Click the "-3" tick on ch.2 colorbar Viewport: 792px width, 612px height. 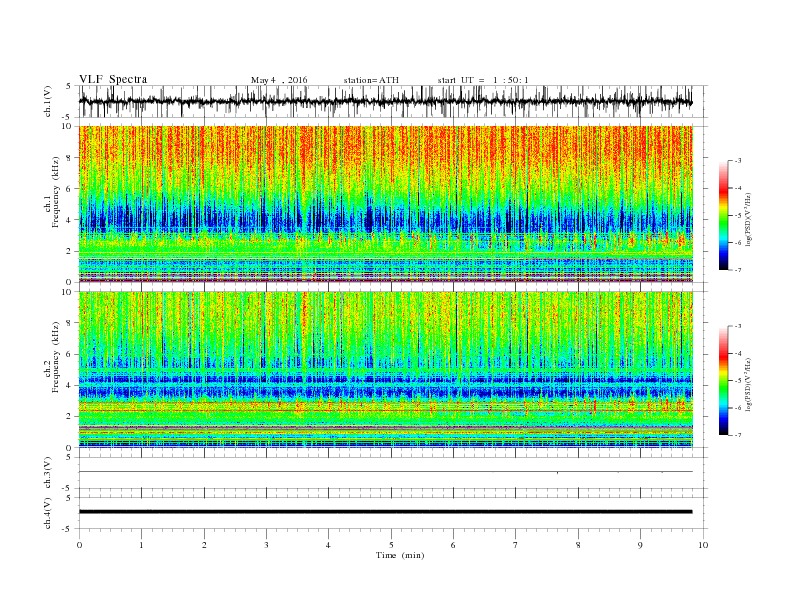pyautogui.click(x=737, y=326)
